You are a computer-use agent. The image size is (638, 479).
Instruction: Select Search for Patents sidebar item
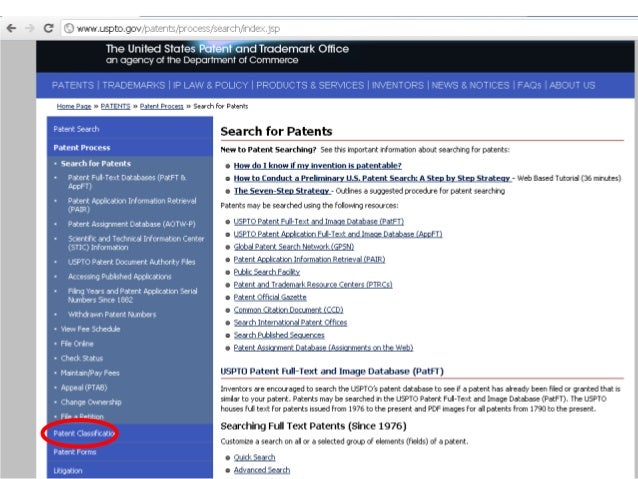[96, 164]
